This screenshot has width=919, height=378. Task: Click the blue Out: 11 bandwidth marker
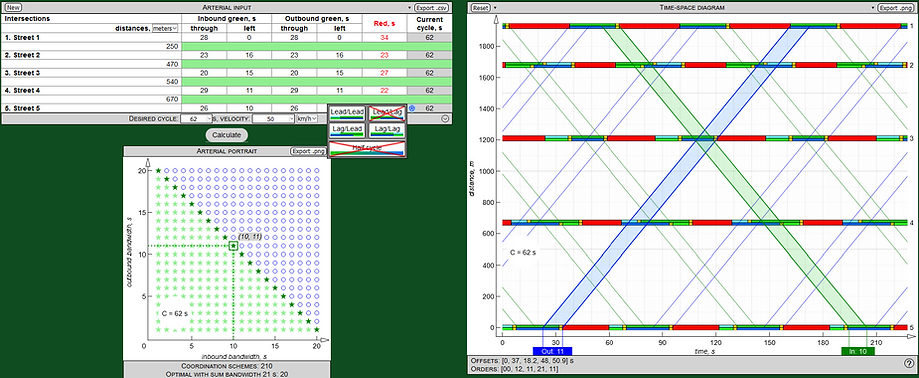click(x=552, y=351)
